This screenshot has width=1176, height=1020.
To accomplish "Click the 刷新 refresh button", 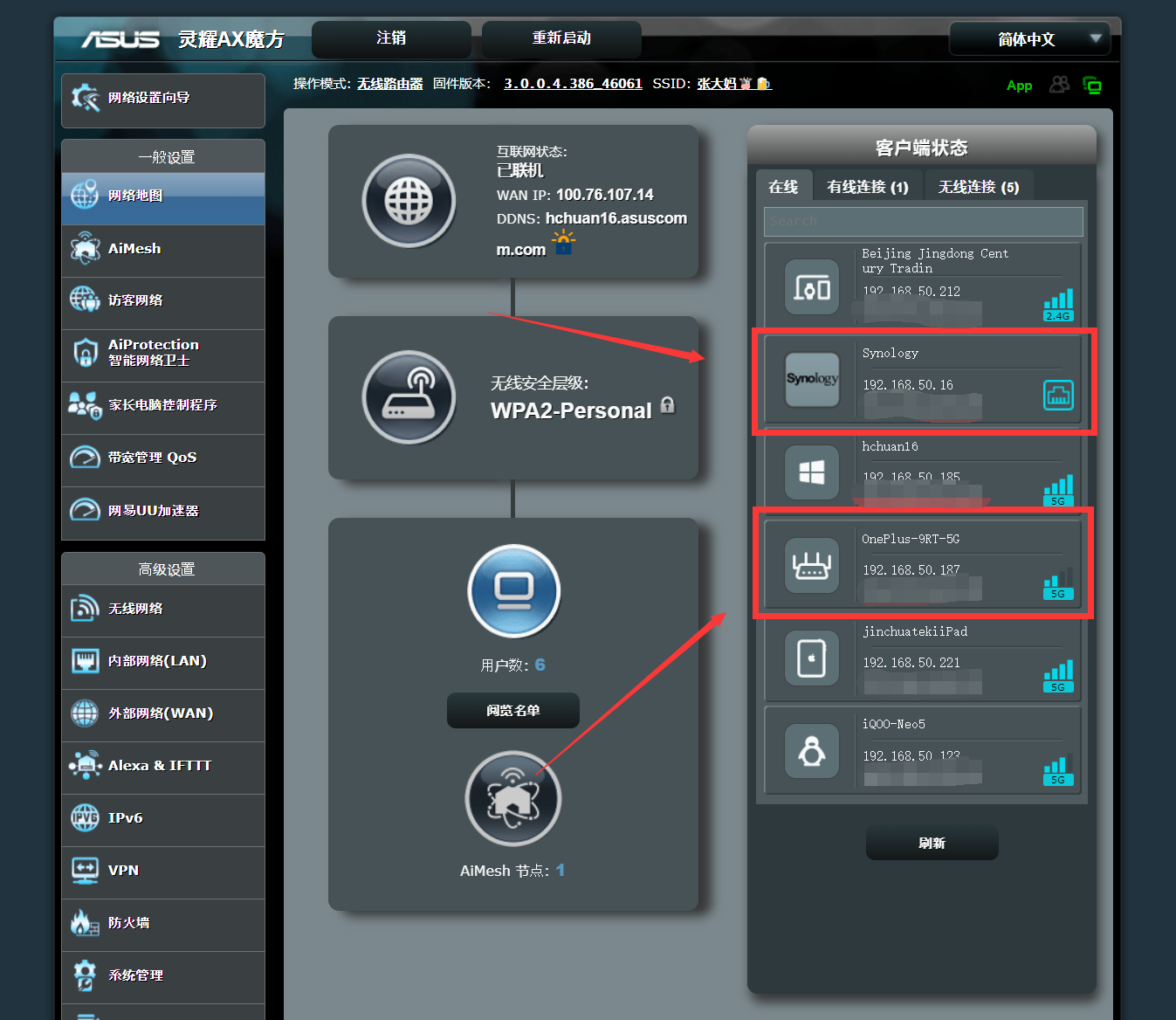I will (x=932, y=844).
